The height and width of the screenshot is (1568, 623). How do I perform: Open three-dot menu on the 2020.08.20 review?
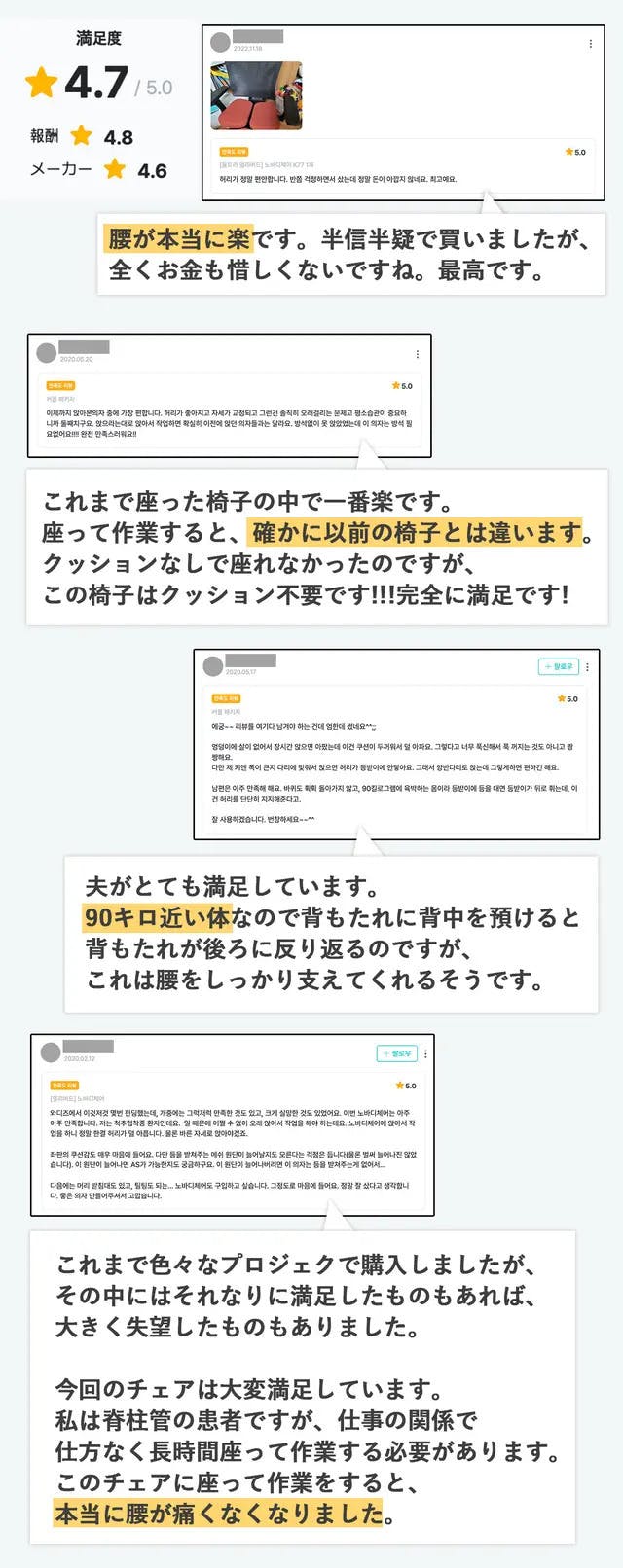click(x=418, y=354)
